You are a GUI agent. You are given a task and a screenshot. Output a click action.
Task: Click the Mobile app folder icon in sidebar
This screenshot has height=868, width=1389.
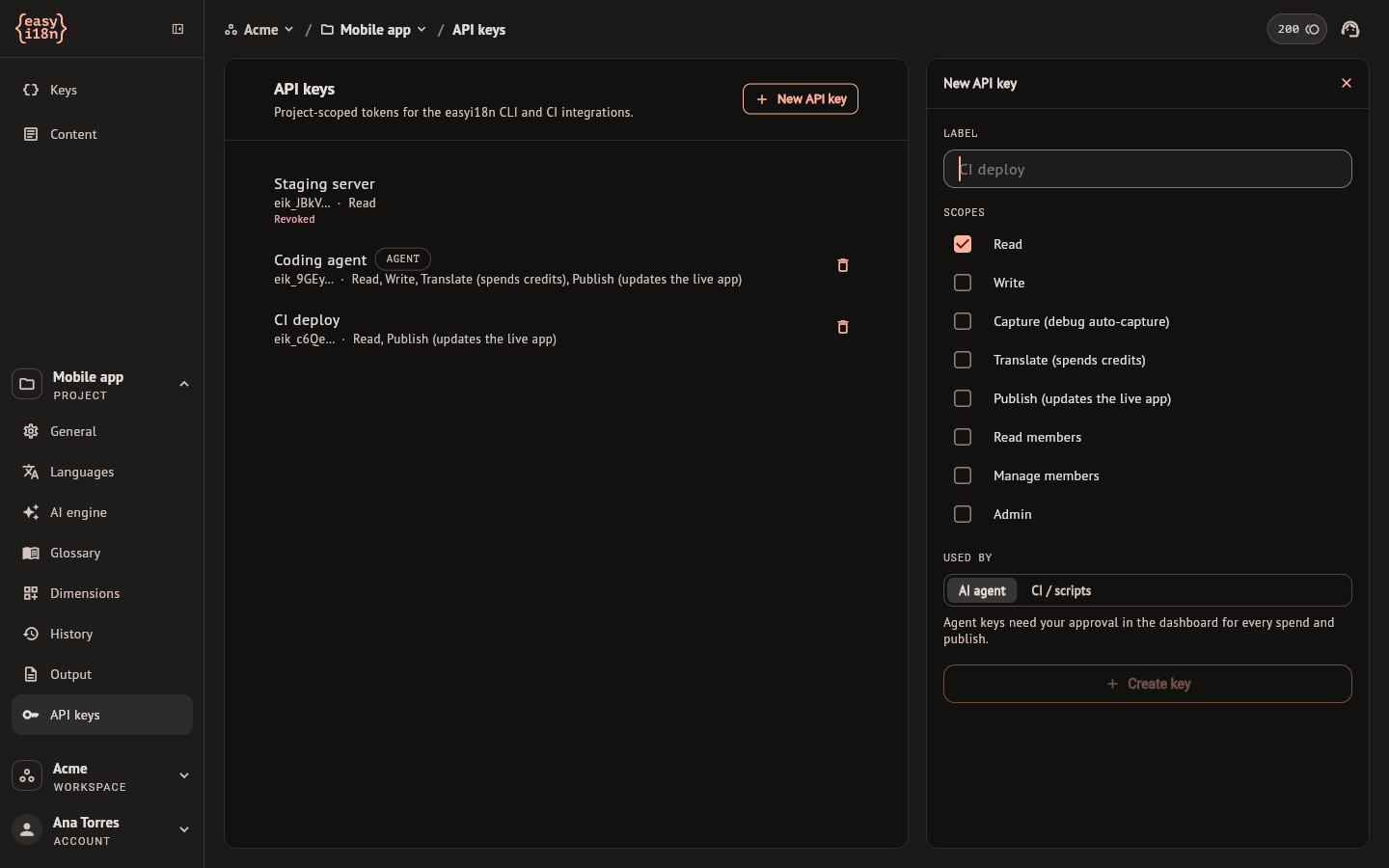pyautogui.click(x=27, y=384)
